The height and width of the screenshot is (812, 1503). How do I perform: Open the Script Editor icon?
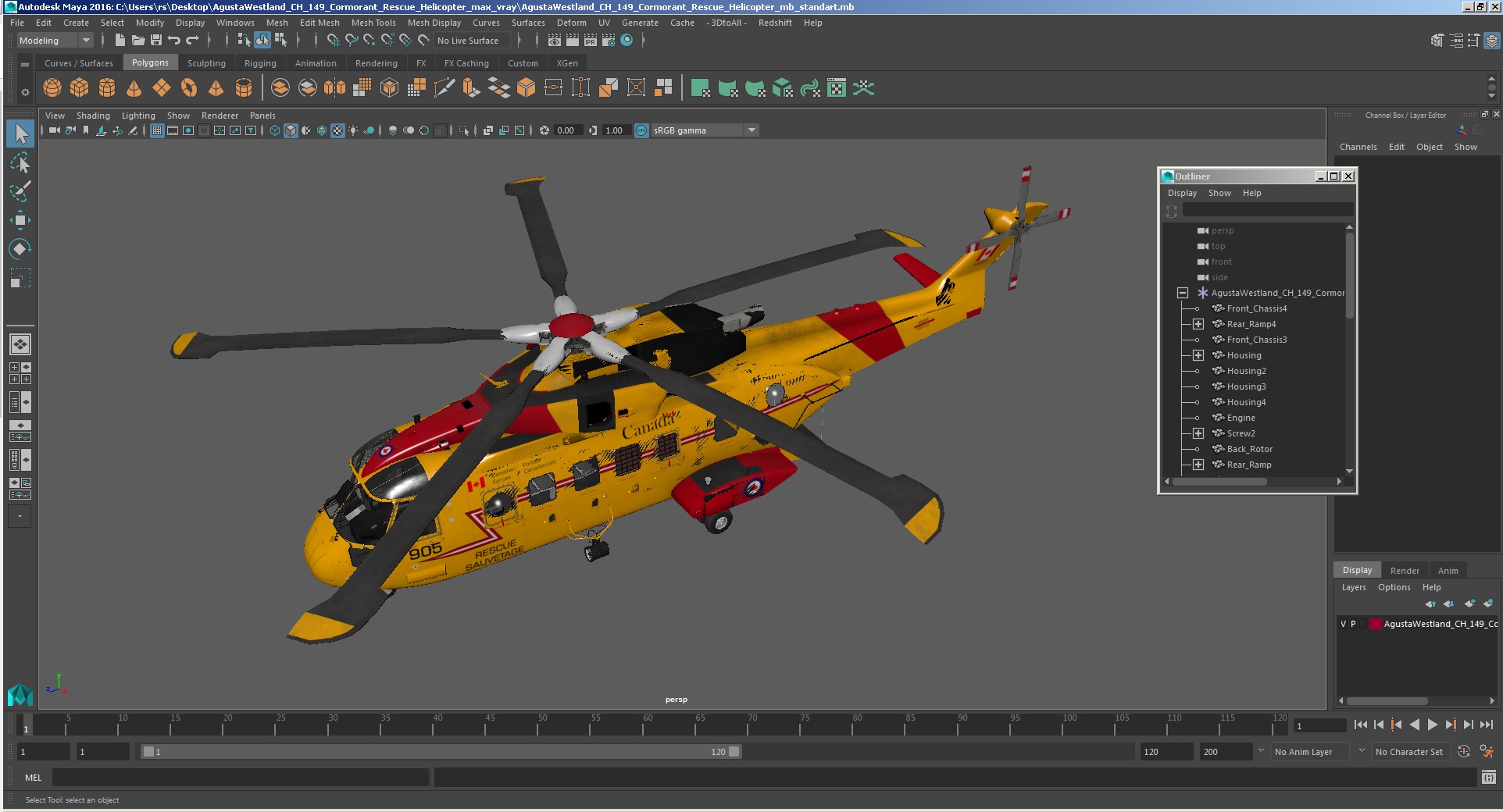[x=1489, y=777]
